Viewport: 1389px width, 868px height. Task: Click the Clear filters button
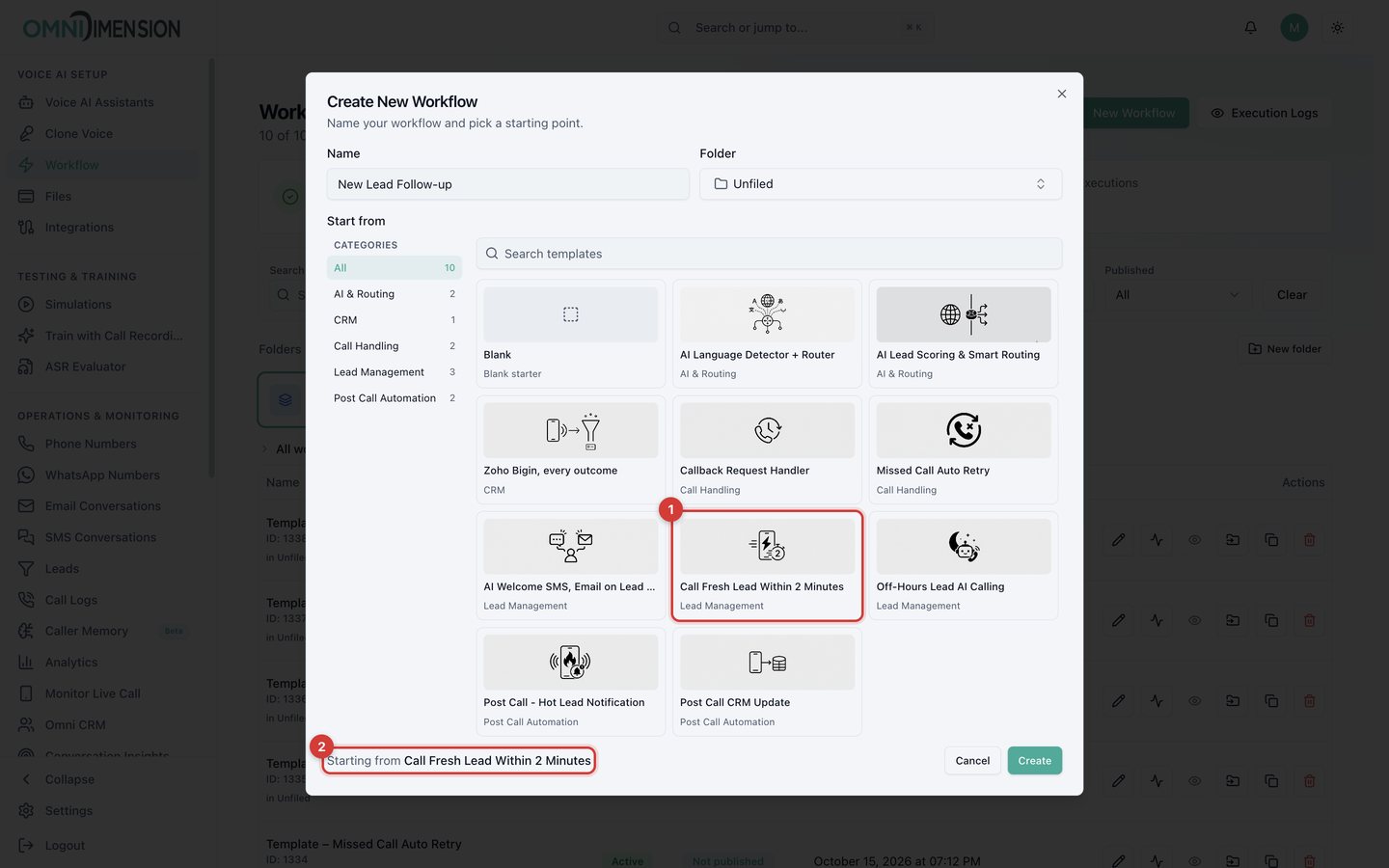1292,295
